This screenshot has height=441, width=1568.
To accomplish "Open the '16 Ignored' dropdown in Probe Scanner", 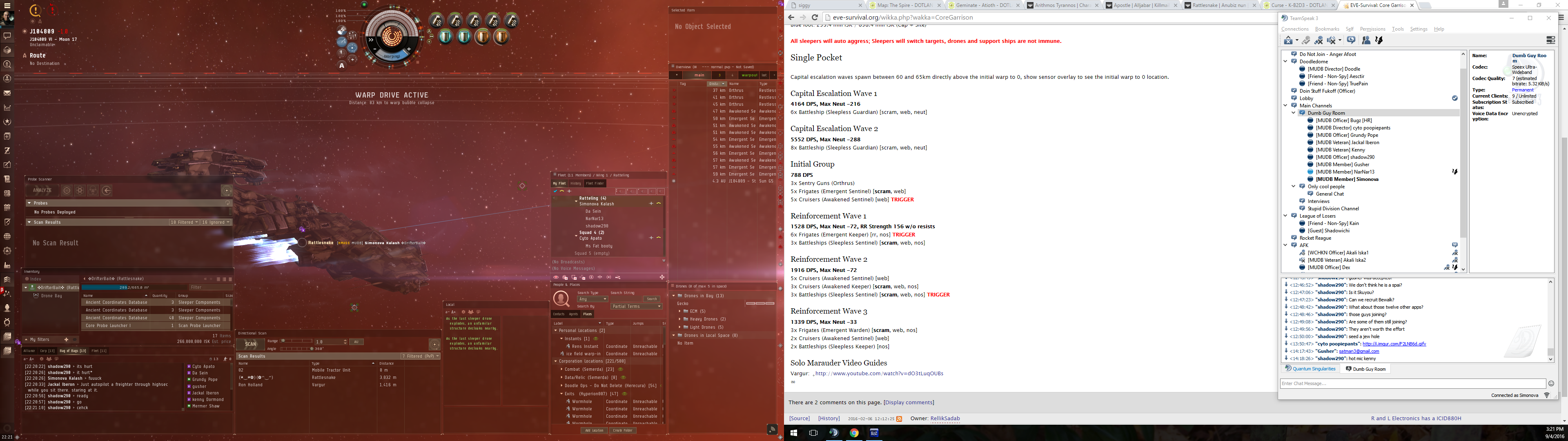I will [x=216, y=222].
